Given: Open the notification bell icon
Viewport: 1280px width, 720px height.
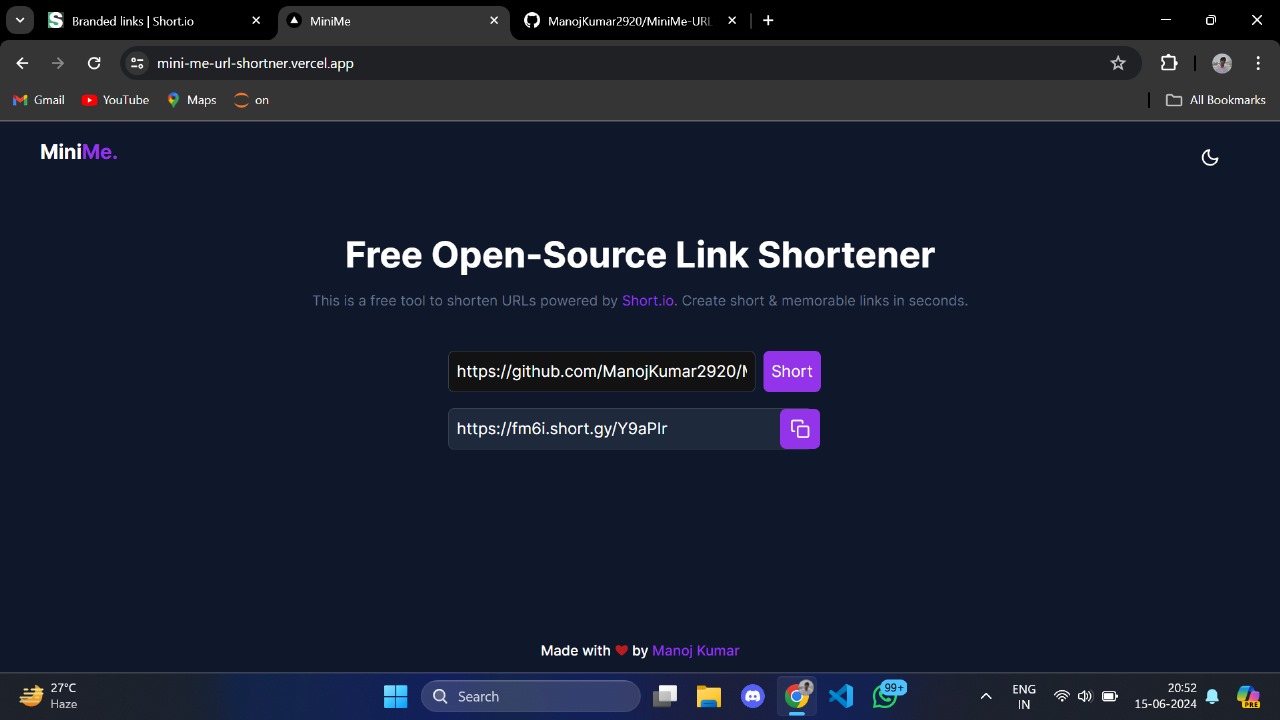Looking at the screenshot, I should 1212,697.
